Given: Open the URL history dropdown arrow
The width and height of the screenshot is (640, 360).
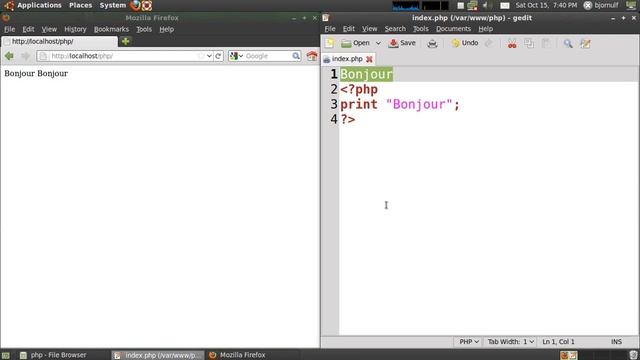Looking at the screenshot, I should (x=209, y=56).
